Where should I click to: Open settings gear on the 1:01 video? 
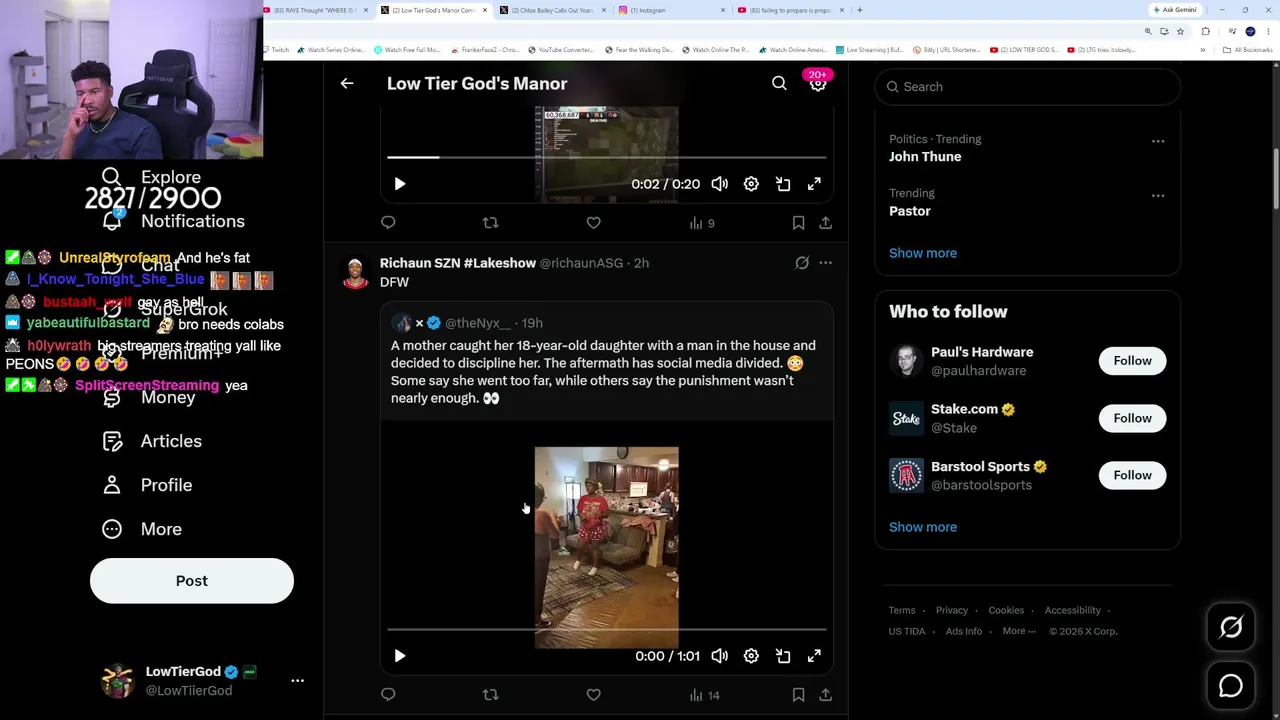point(751,656)
